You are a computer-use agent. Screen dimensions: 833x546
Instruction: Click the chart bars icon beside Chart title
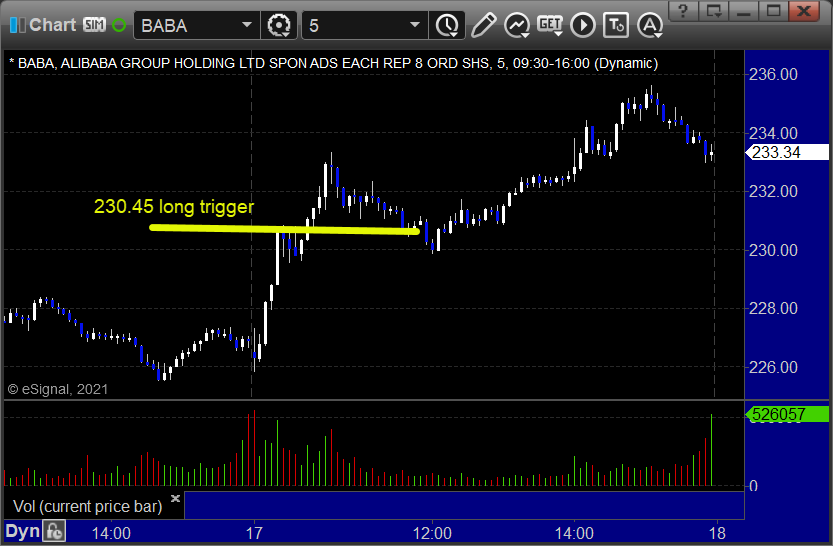pyautogui.click(x=17, y=25)
